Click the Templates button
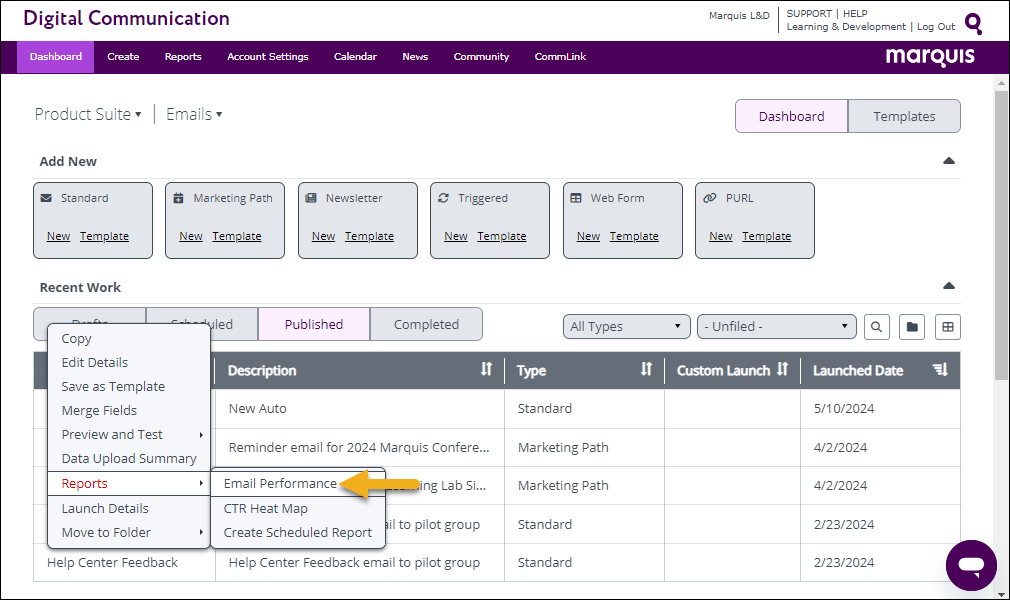The width and height of the screenshot is (1010, 600). point(904,116)
